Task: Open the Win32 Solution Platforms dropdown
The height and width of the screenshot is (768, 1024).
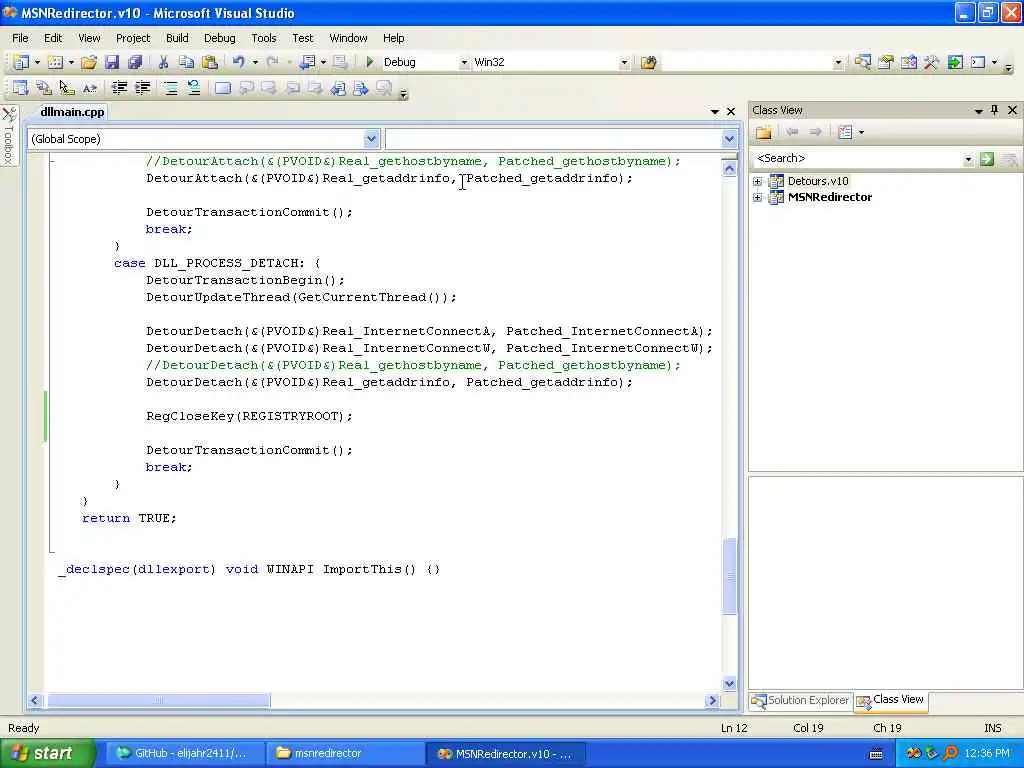Action: 624,63
